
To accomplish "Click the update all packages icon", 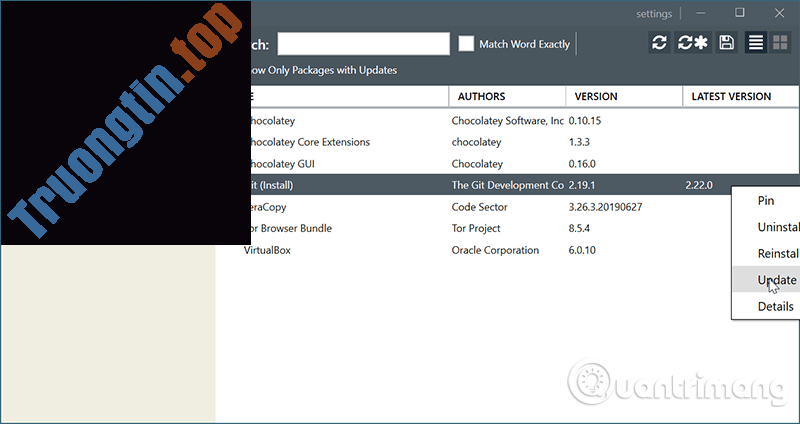I will point(693,43).
